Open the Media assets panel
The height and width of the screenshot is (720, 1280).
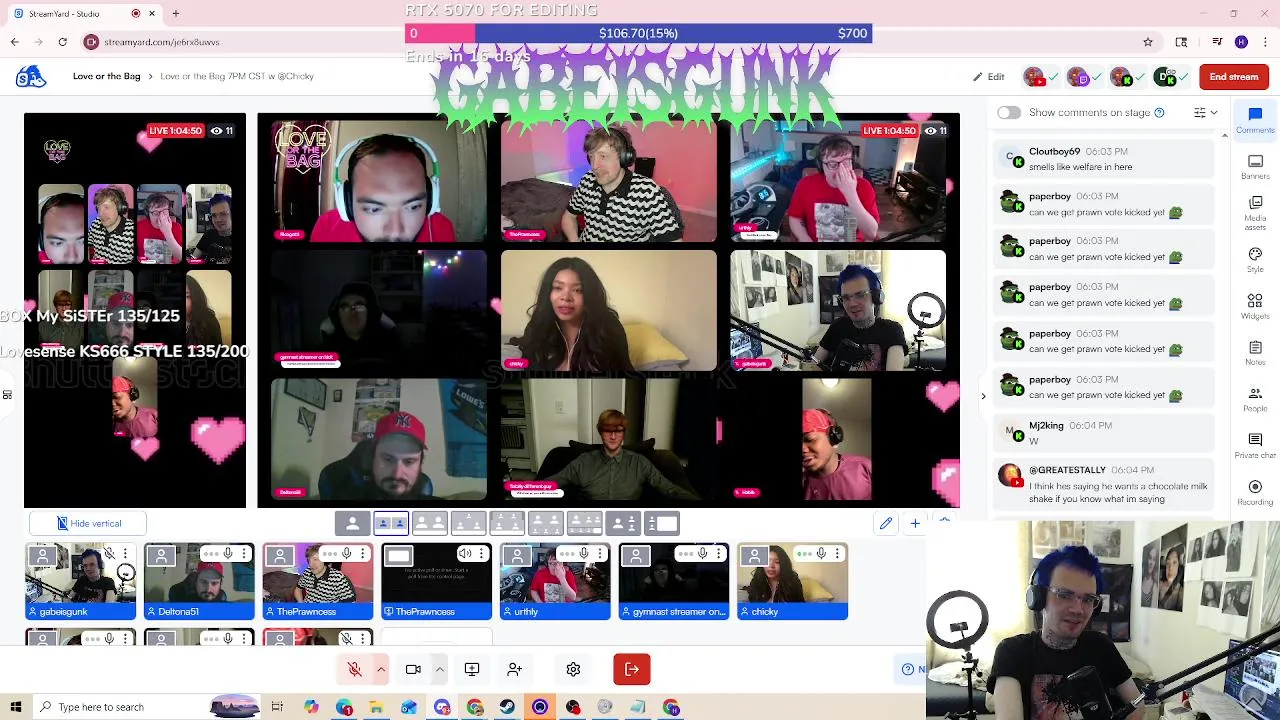1255,213
